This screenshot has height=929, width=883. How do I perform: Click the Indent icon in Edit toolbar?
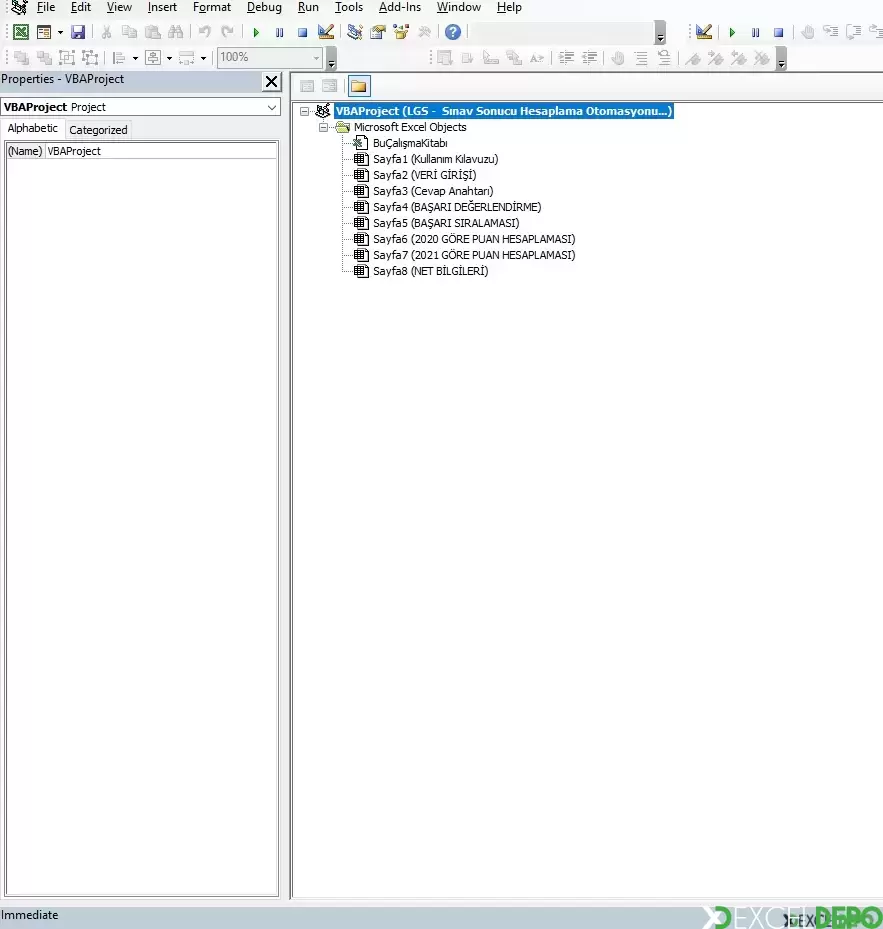coord(567,57)
